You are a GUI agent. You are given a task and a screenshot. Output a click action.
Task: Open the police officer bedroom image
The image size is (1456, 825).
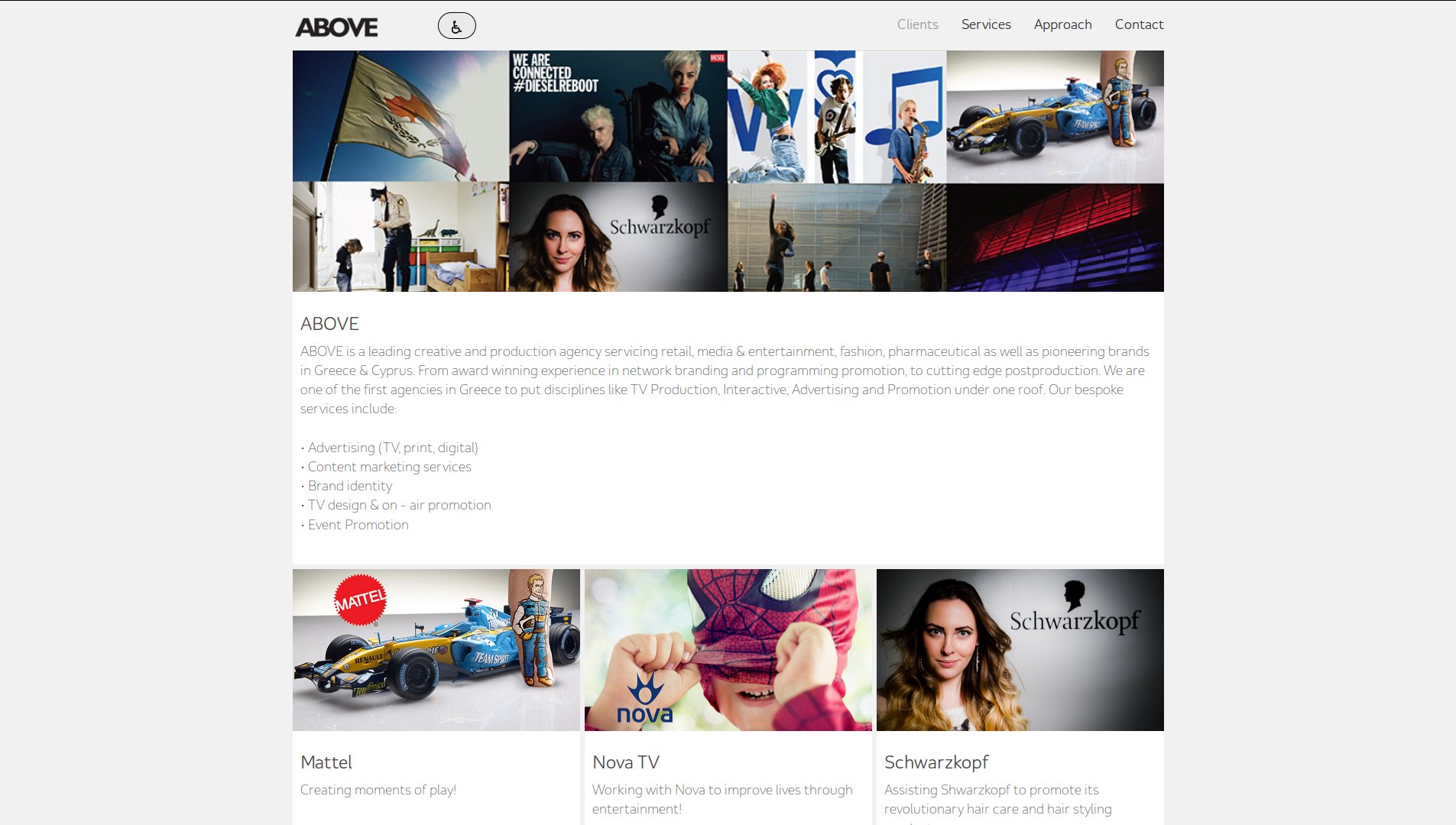click(x=400, y=237)
